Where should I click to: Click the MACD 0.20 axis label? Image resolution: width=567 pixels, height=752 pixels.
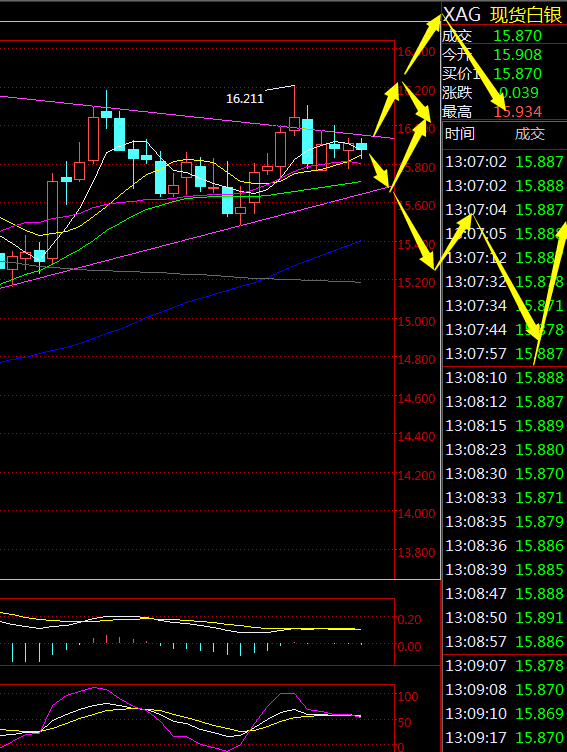[x=409, y=620]
